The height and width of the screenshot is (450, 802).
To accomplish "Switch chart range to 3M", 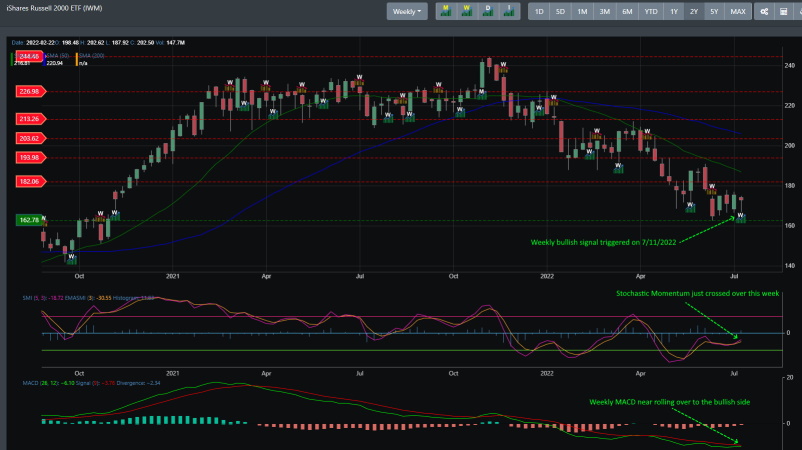I will pos(605,11).
